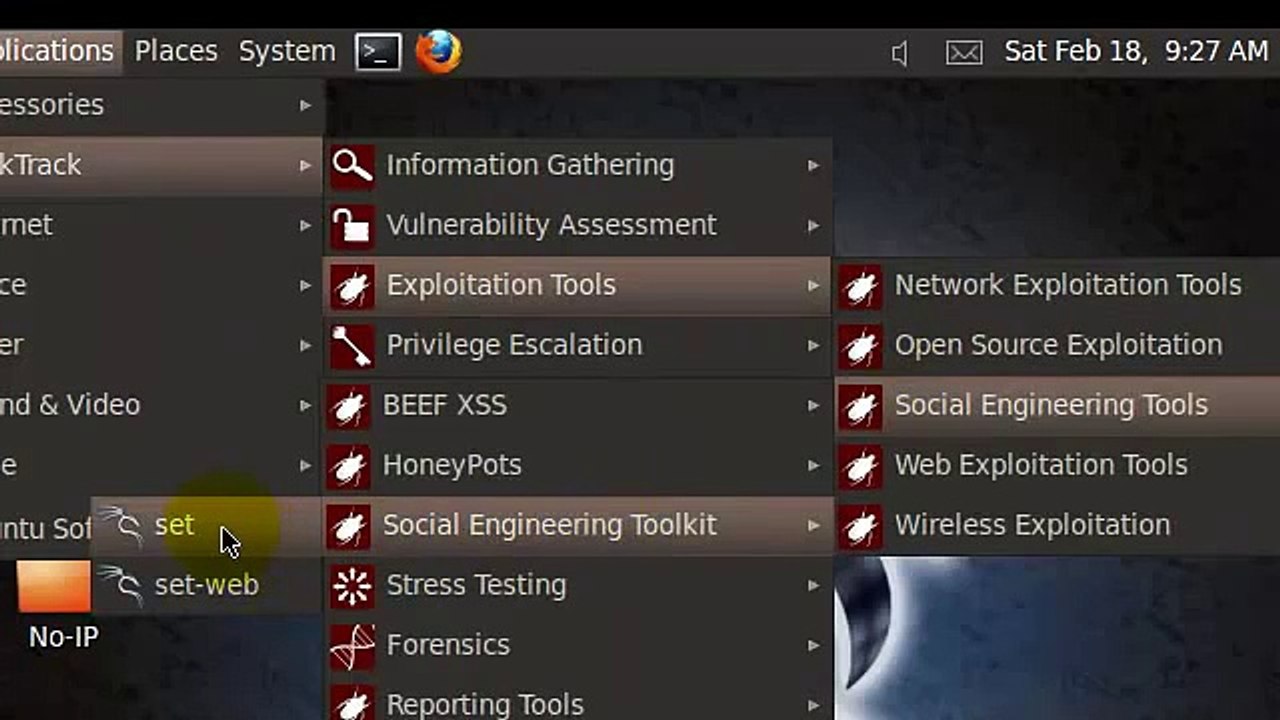The image size is (1280, 720).
Task: Click the volume speaker icon
Action: (x=900, y=53)
